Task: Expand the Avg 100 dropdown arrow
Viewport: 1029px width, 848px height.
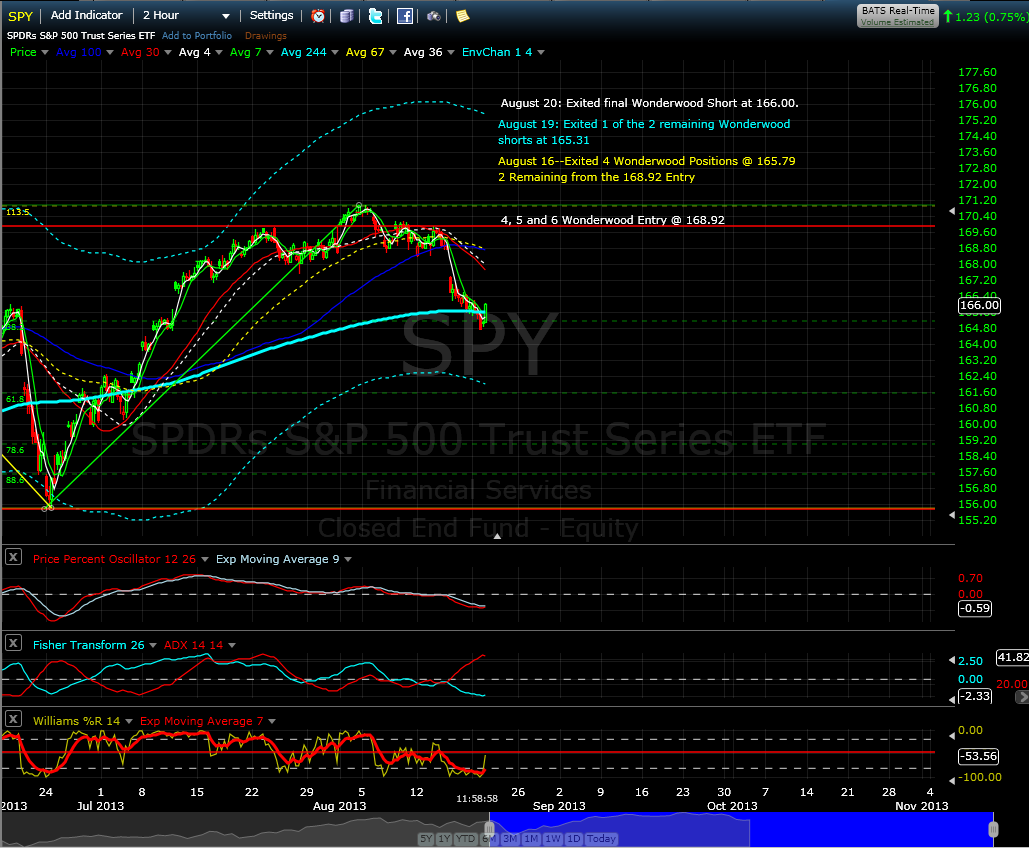Action: click(110, 53)
